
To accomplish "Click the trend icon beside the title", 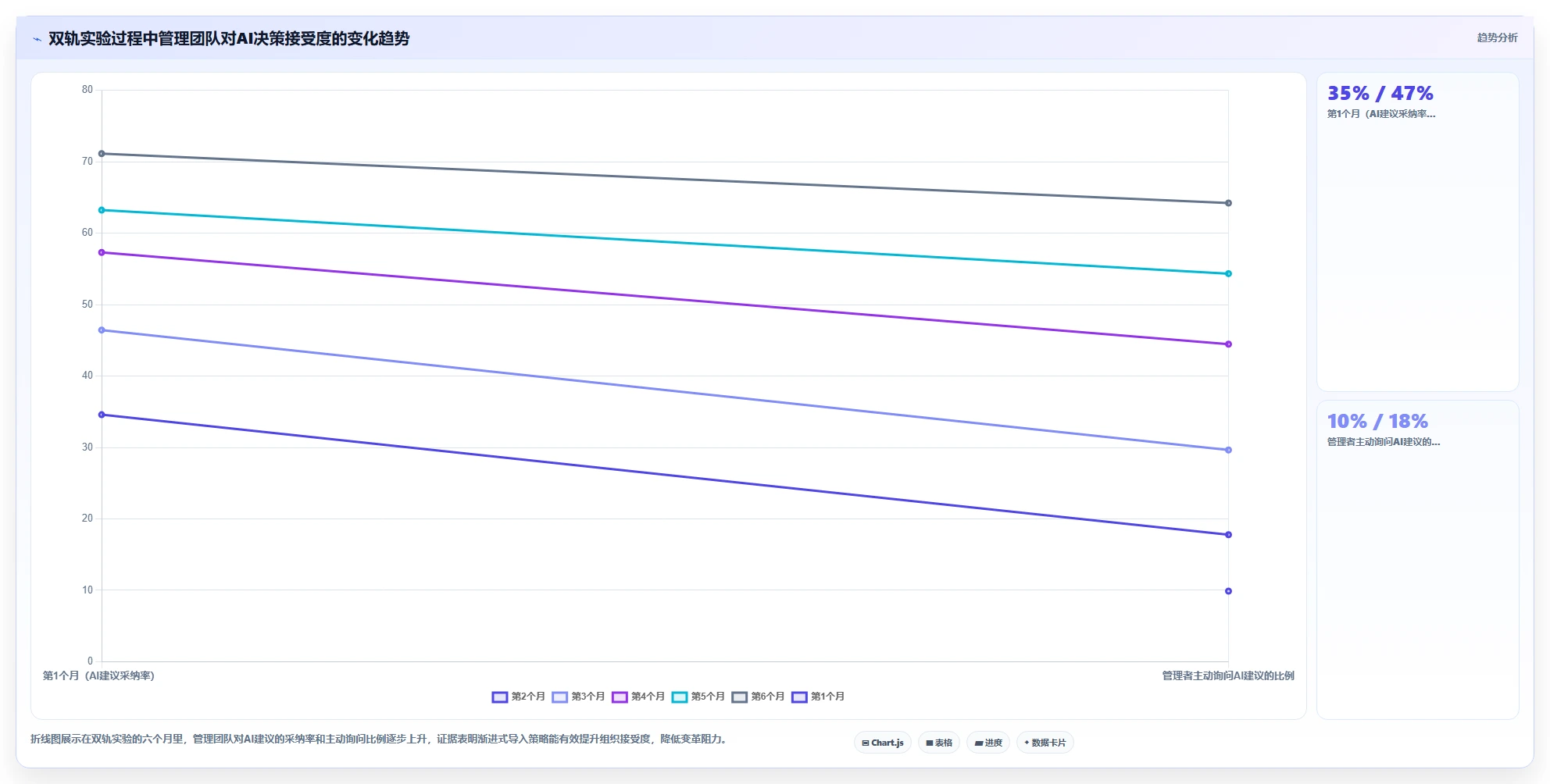I will coord(37,39).
